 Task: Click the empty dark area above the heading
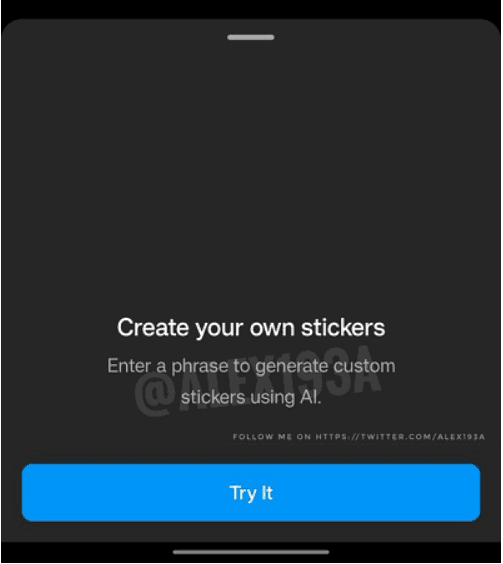click(x=251, y=173)
